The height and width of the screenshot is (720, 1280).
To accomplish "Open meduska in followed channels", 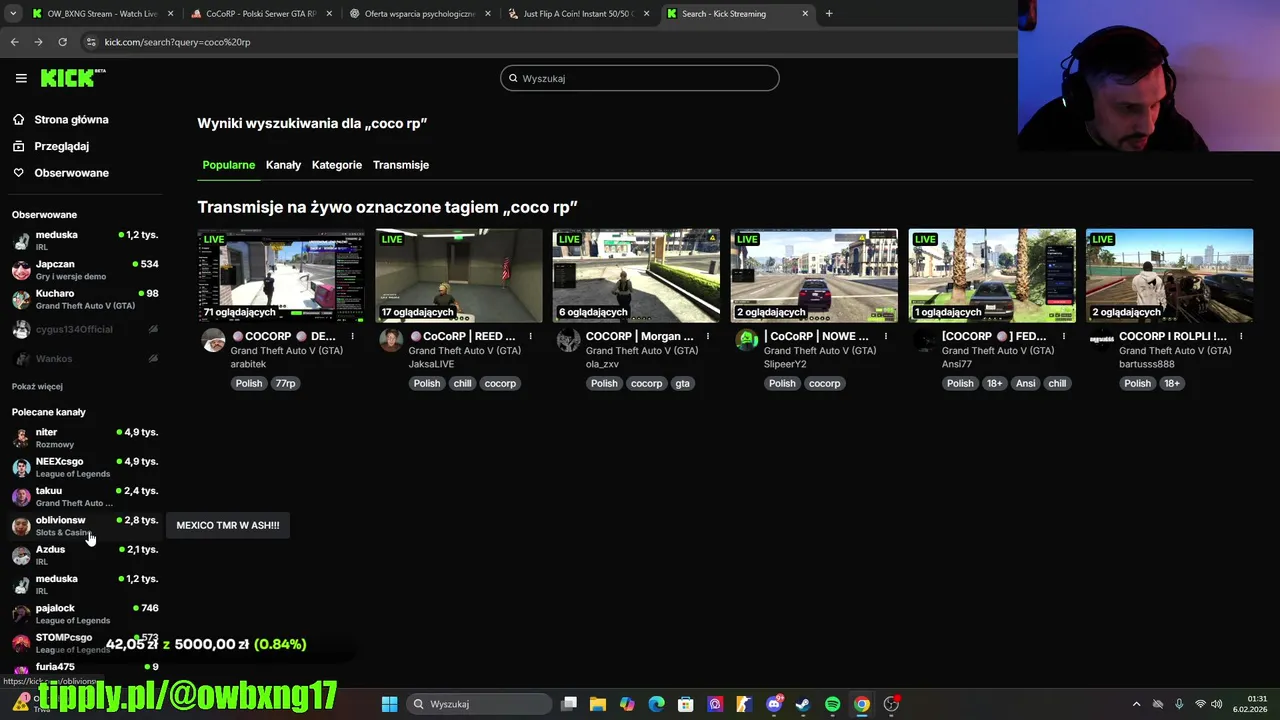I will (x=85, y=240).
